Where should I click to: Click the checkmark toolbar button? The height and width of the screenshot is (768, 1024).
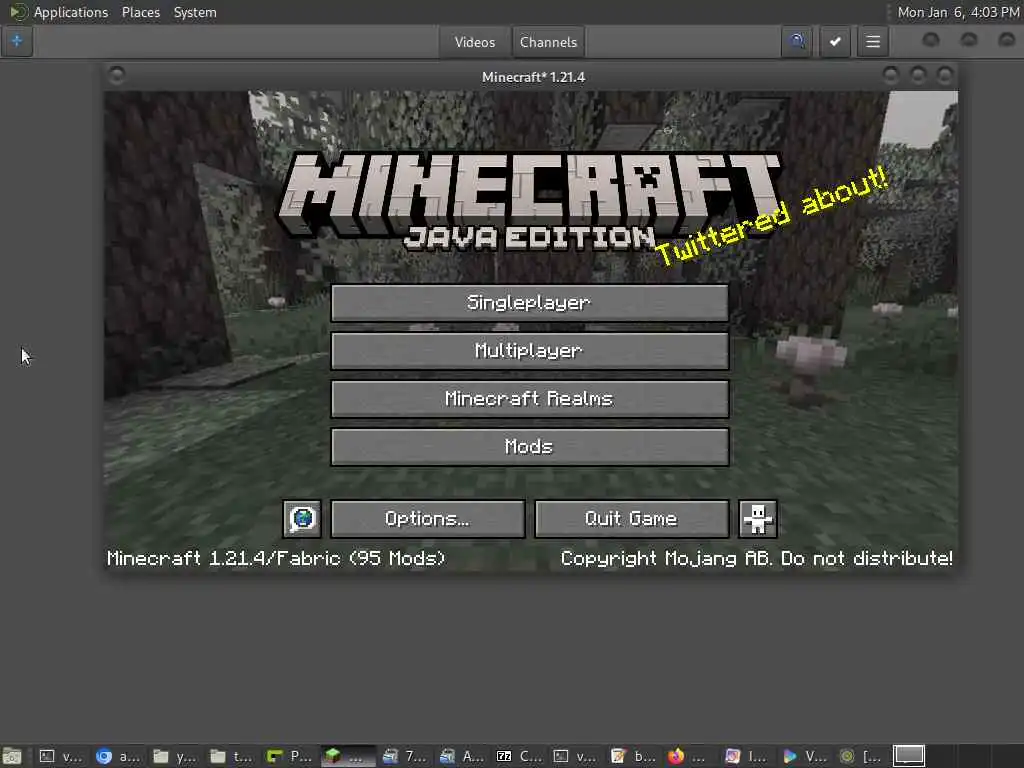click(835, 42)
